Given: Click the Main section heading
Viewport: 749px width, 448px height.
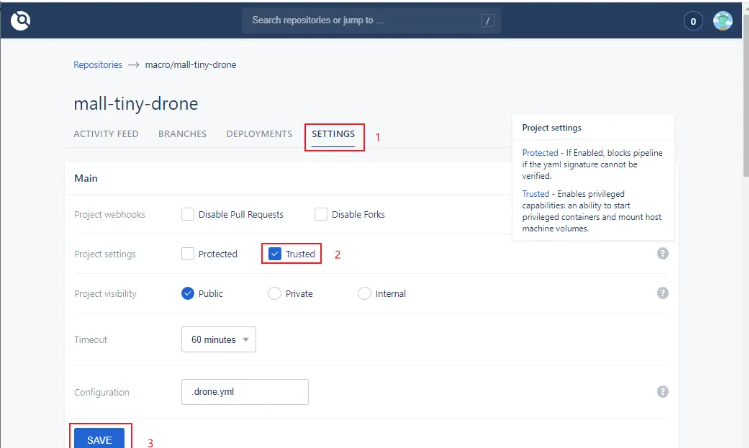Looking at the screenshot, I should pyautogui.click(x=86, y=178).
